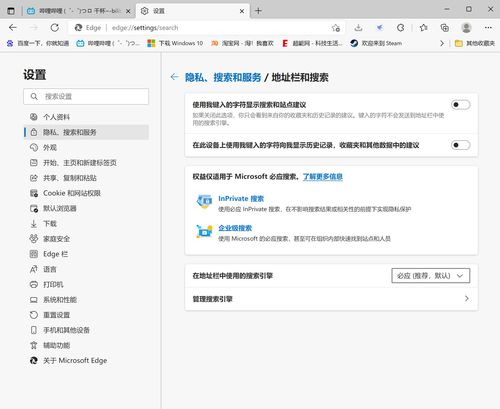Open the user profile avatar
The height and width of the screenshot is (409, 500).
466,28
